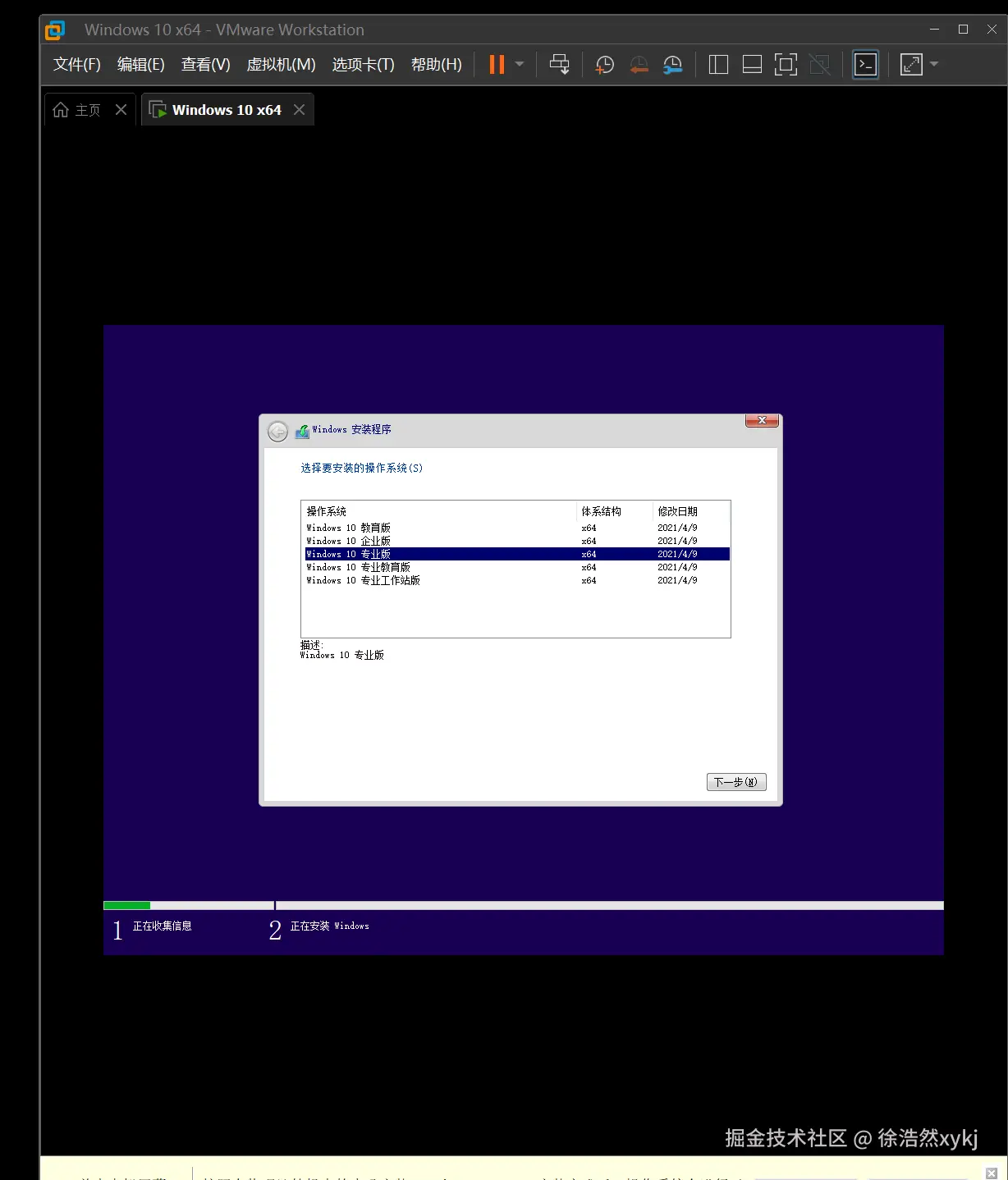Click the stretch guest display icon
Image resolution: width=1008 pixels, height=1180 pixels.
click(x=911, y=65)
